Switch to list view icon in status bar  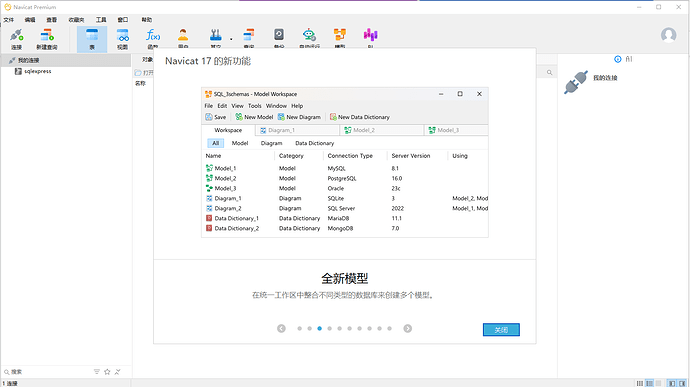pyautogui.click(x=640, y=383)
